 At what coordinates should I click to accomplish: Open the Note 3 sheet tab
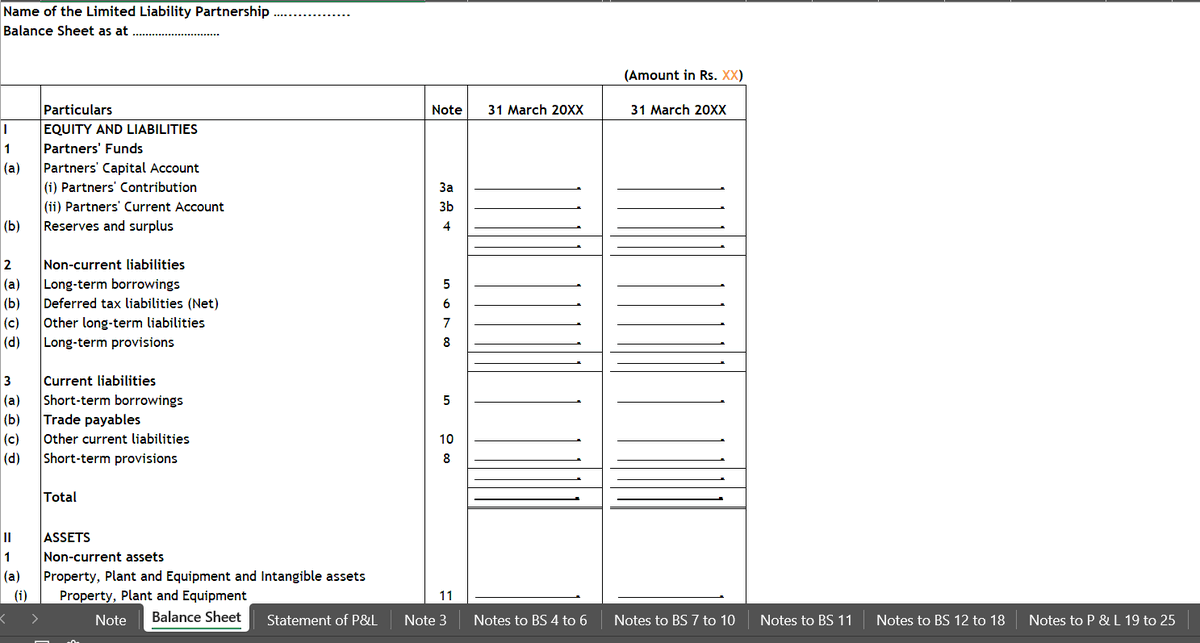pos(425,620)
